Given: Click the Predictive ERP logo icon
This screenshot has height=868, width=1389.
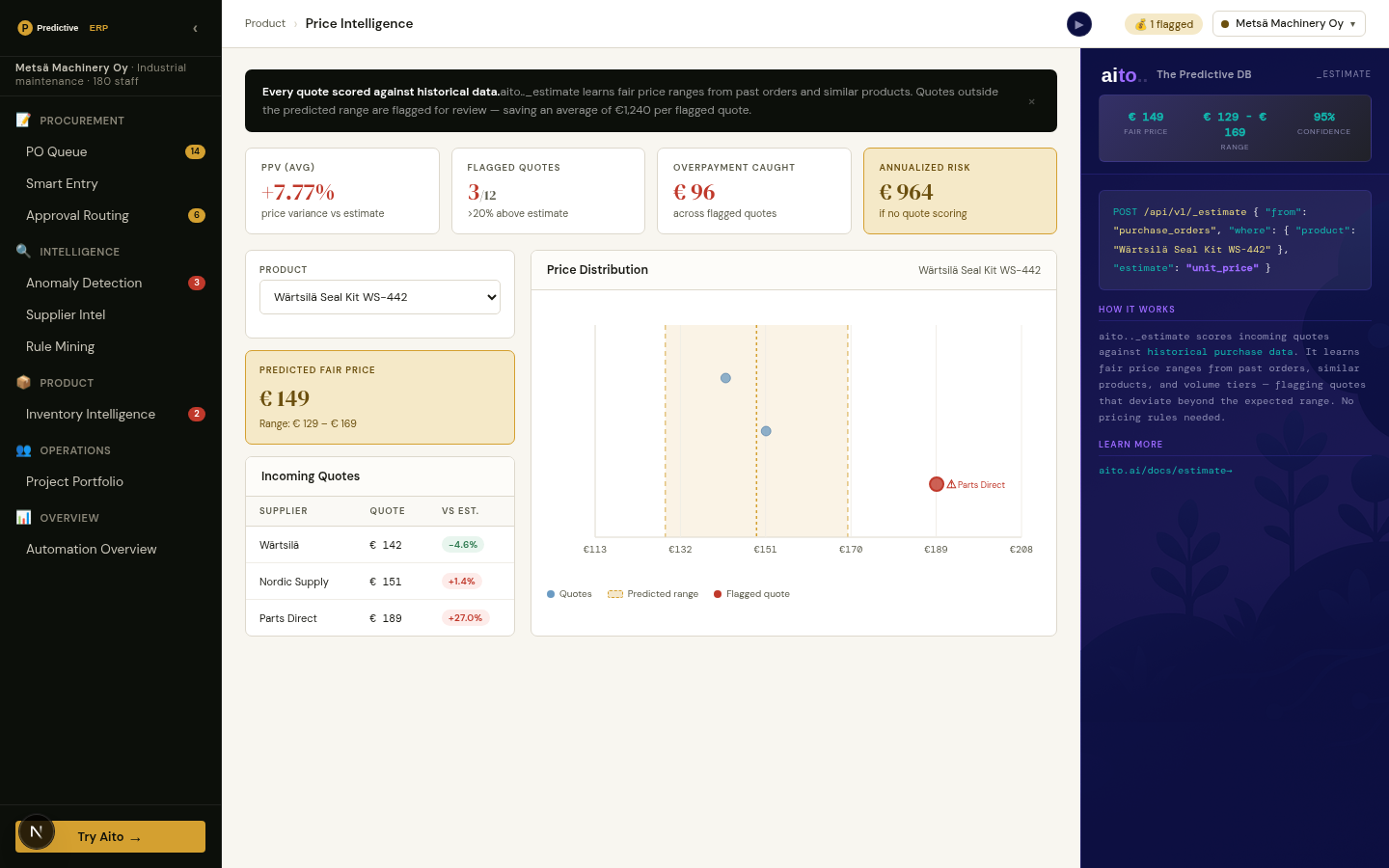Looking at the screenshot, I should 25,28.
